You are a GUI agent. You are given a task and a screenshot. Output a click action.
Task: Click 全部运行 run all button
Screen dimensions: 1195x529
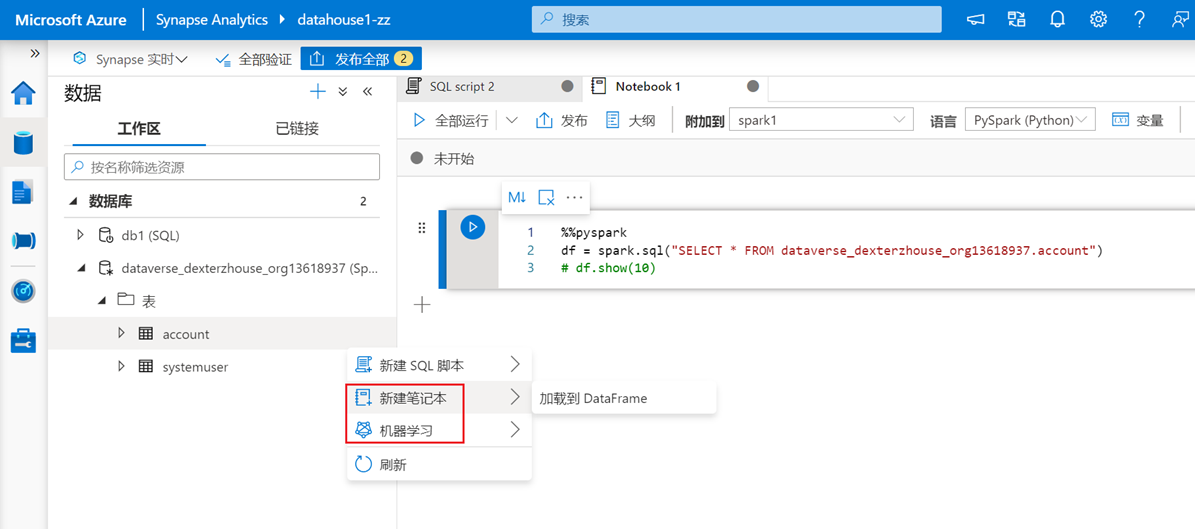[450, 120]
